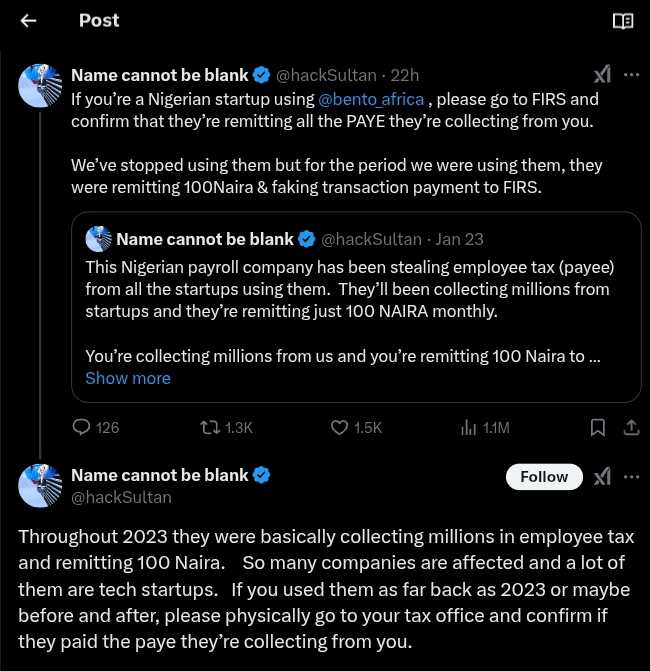Repost the tweet with 1.3K reposts
Image resolution: width=650 pixels, height=671 pixels.
(x=211, y=427)
